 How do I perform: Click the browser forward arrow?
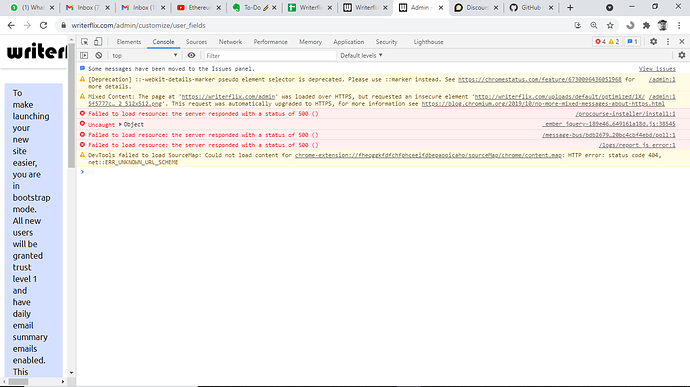(27, 26)
